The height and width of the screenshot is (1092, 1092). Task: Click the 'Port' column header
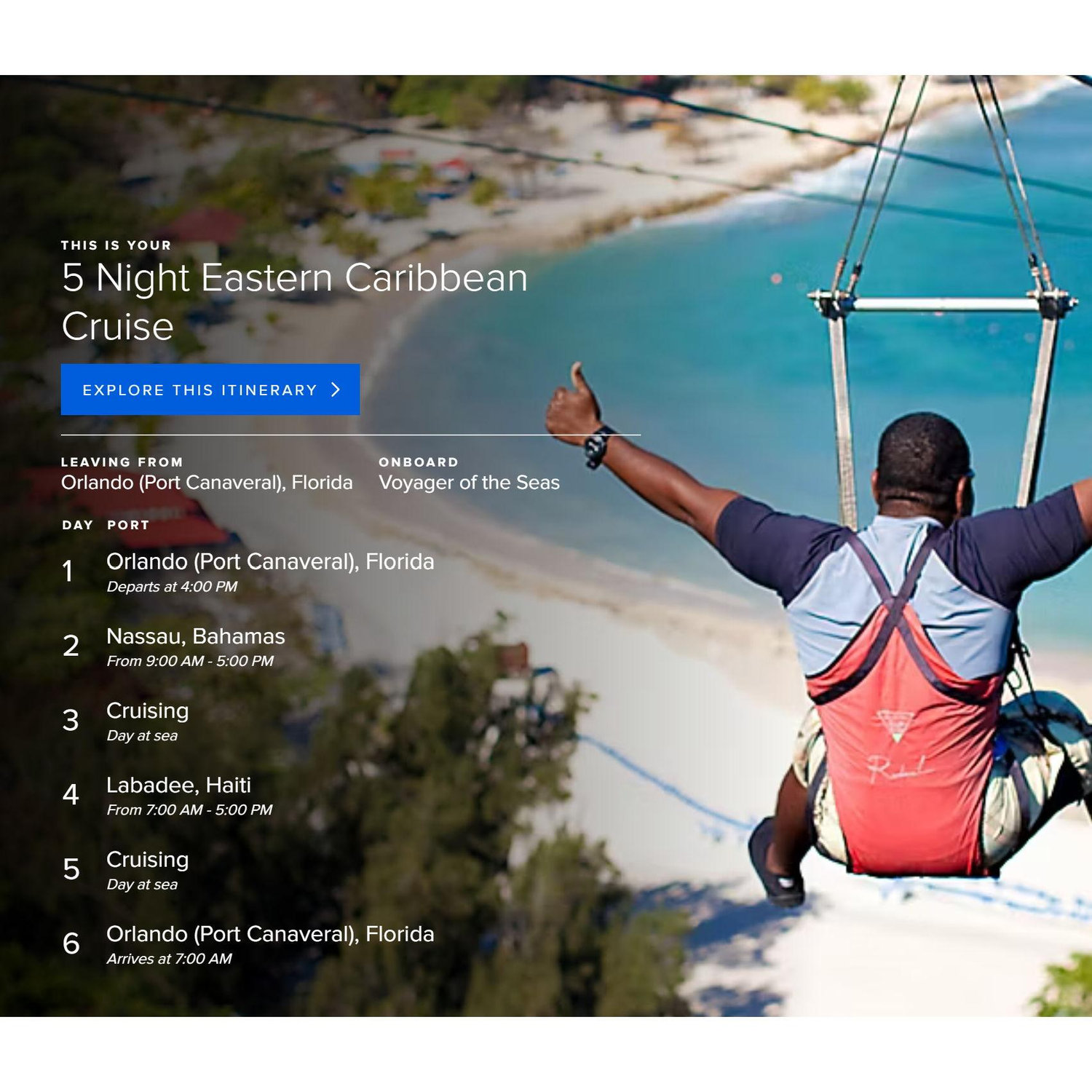pos(128,525)
